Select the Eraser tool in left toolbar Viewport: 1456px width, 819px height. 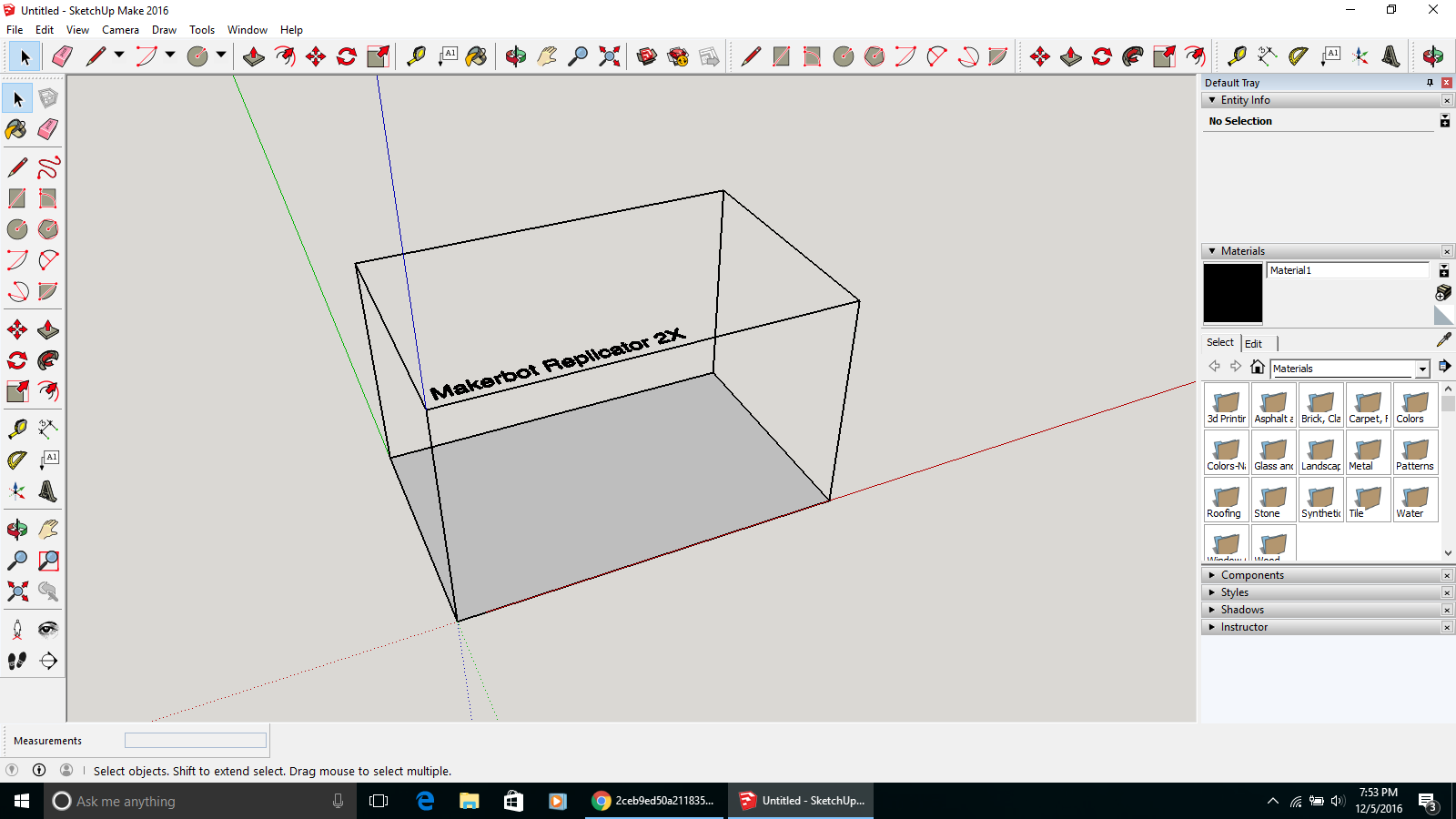click(48, 129)
